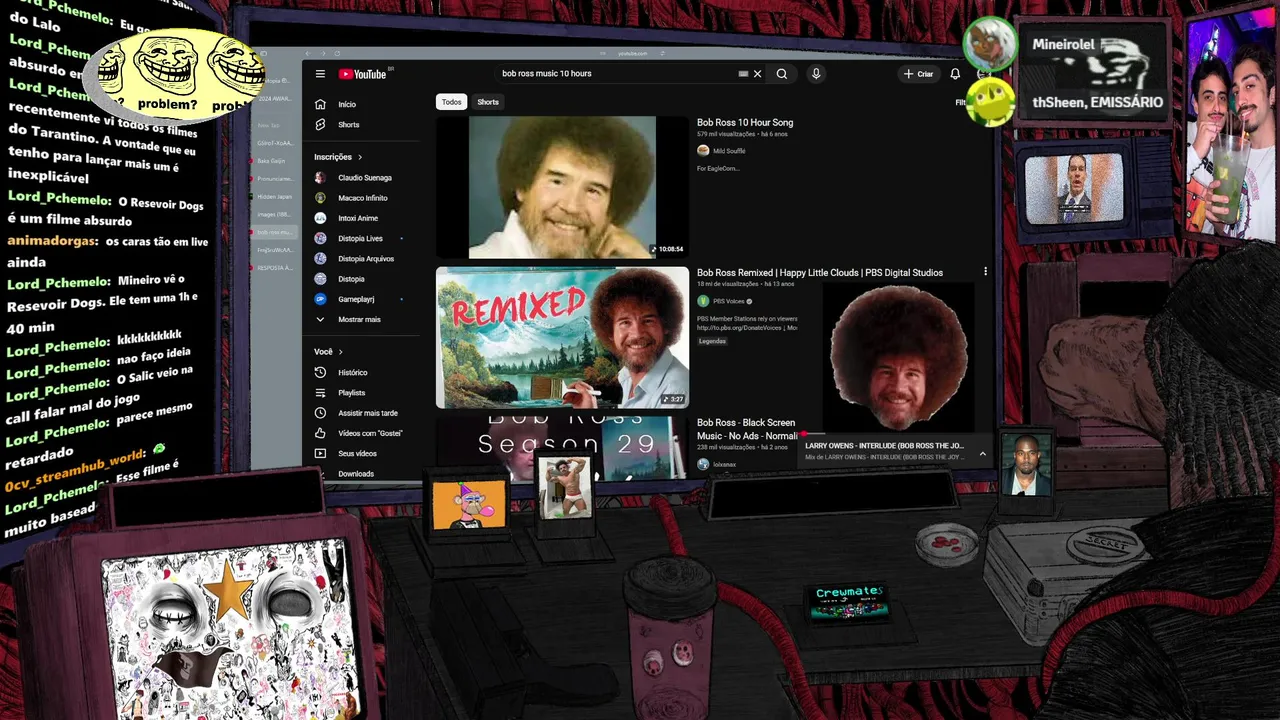This screenshot has width=1280, height=720.
Task: Open the Gameplayrj channel avatar
Action: (x=320, y=299)
